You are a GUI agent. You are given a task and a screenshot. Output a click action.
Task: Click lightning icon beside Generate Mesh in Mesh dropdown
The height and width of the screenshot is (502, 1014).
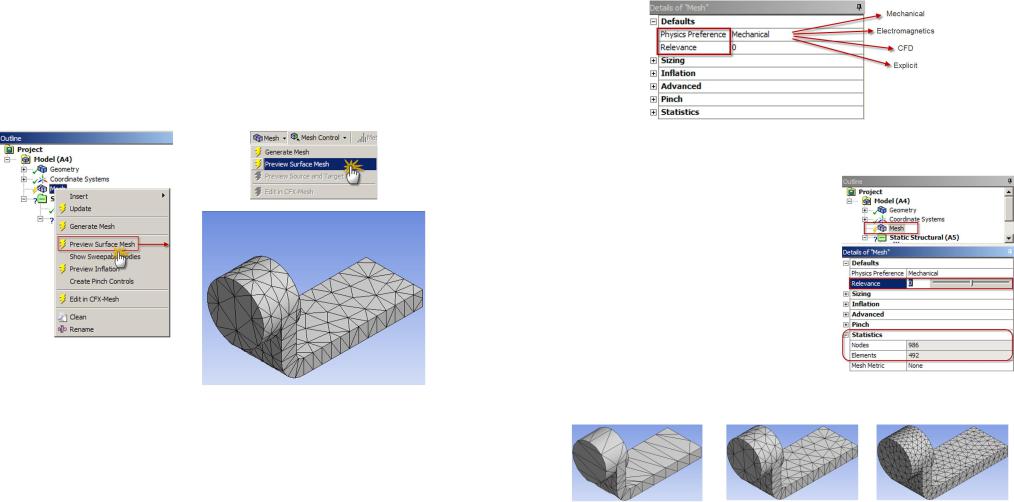coord(257,152)
